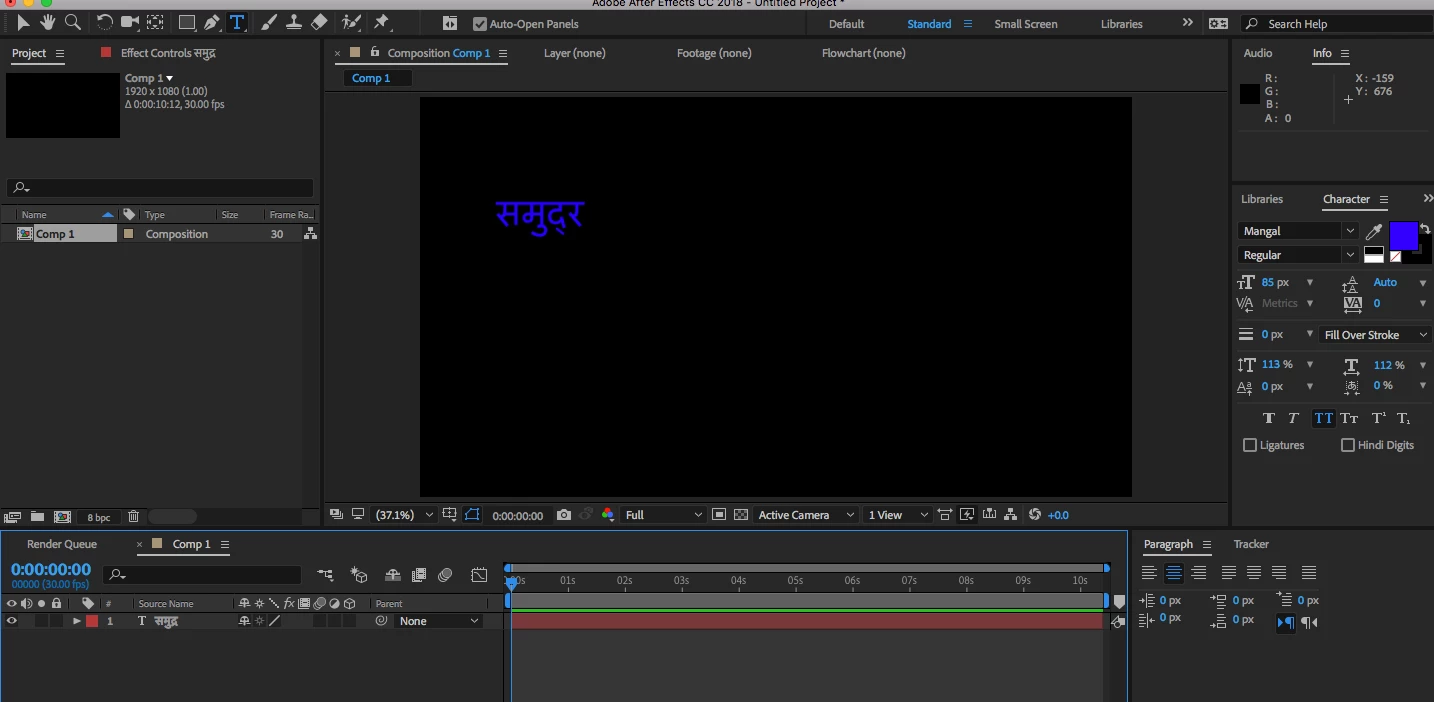Click the Reset Exposure icon in viewer

(x=1035, y=515)
